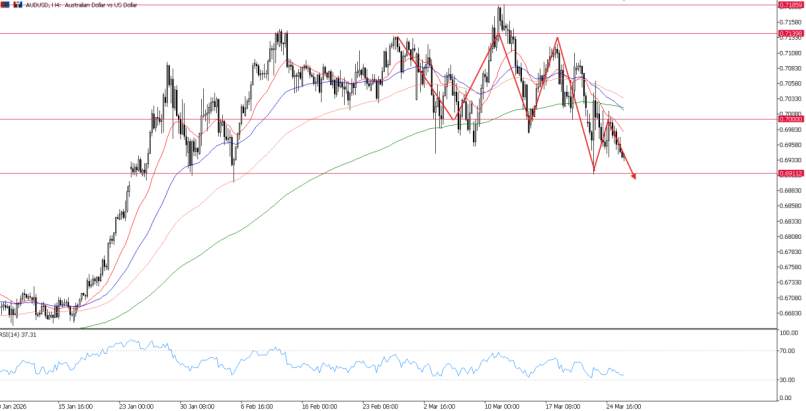Click the first chart icon beside AUDUSD title
Screen dimensions: 806x411
pos(5,4)
